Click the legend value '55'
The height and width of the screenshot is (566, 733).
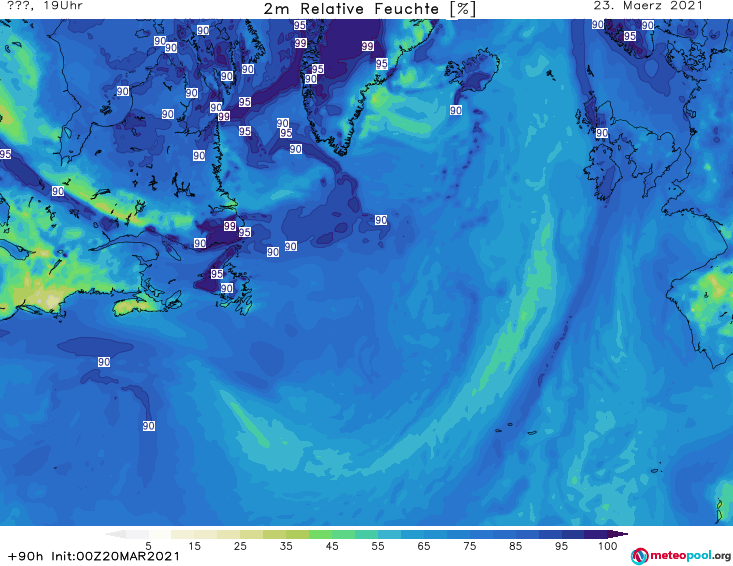[378, 546]
